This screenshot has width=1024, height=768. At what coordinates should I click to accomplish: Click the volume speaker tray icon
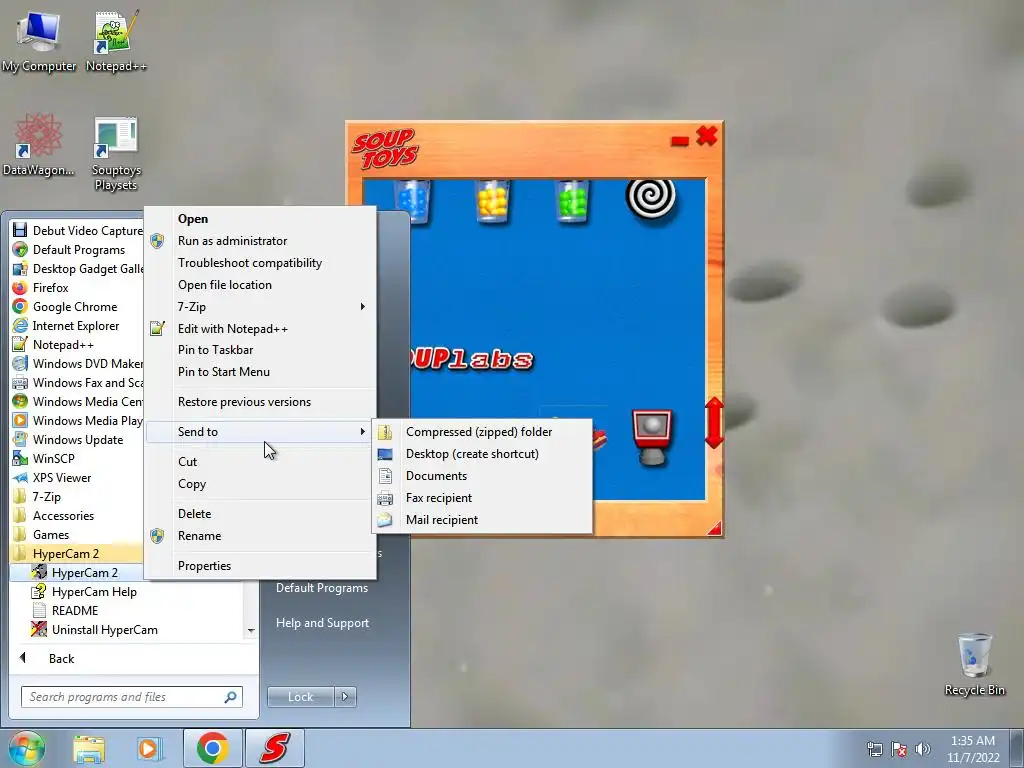click(x=923, y=749)
